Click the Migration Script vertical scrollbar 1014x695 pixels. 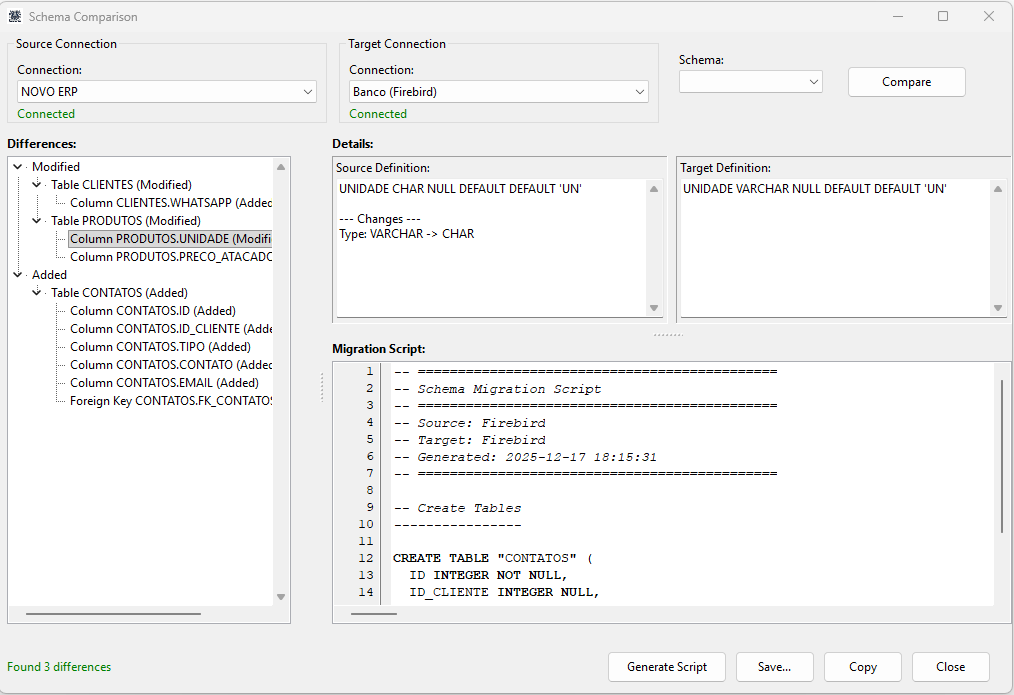(1002, 456)
